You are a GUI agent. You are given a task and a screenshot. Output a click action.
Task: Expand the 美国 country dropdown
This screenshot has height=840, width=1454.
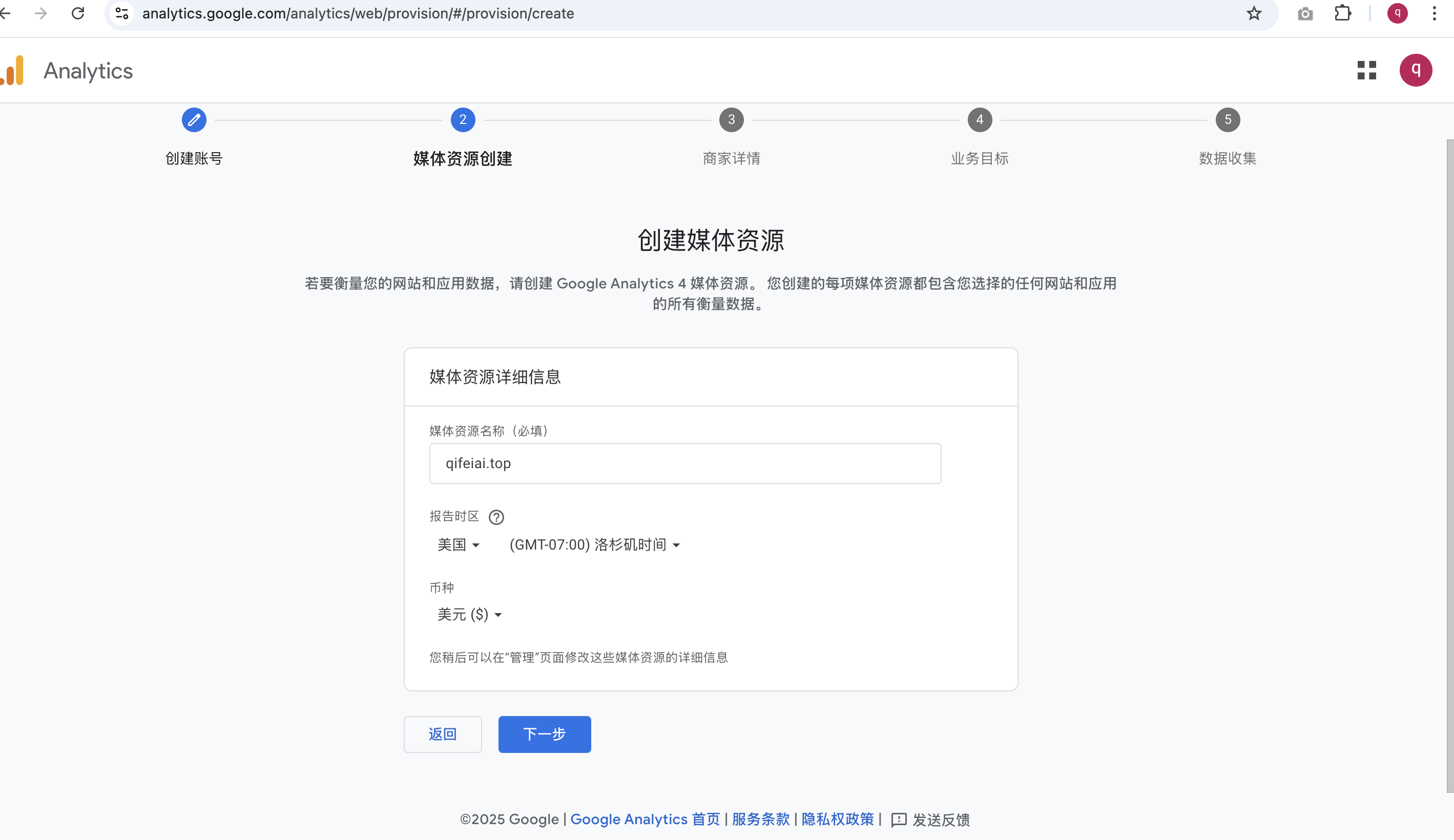coord(458,544)
